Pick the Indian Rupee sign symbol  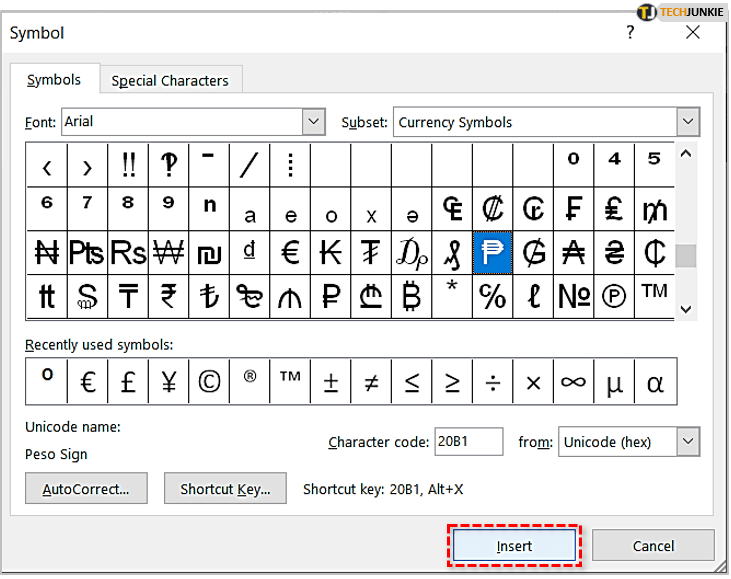(x=168, y=296)
